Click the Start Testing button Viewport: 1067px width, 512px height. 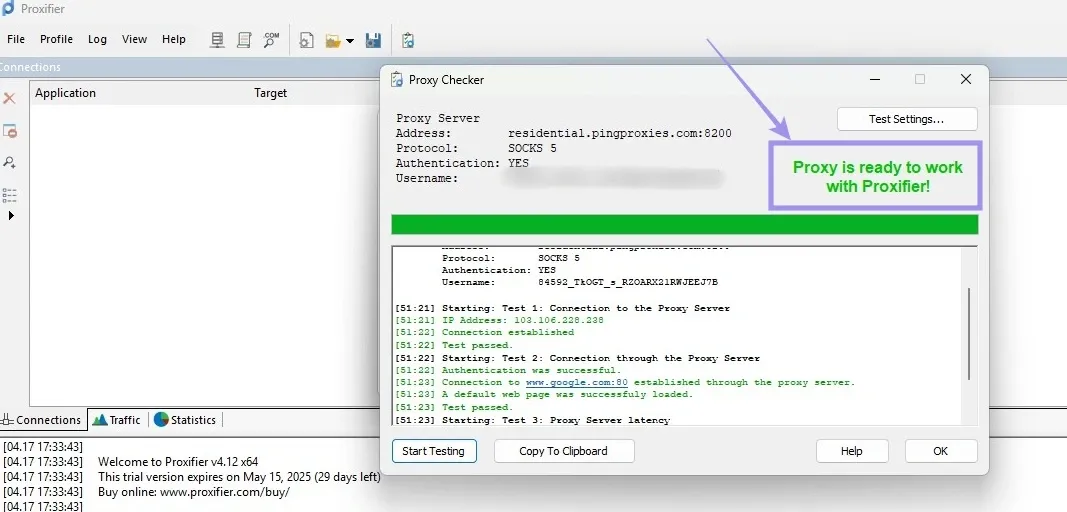click(433, 451)
